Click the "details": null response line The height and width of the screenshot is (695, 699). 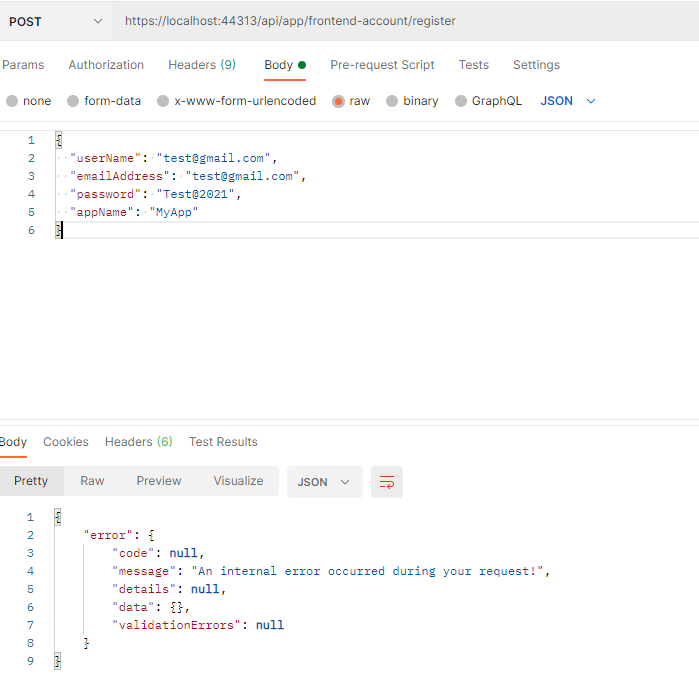pos(169,589)
